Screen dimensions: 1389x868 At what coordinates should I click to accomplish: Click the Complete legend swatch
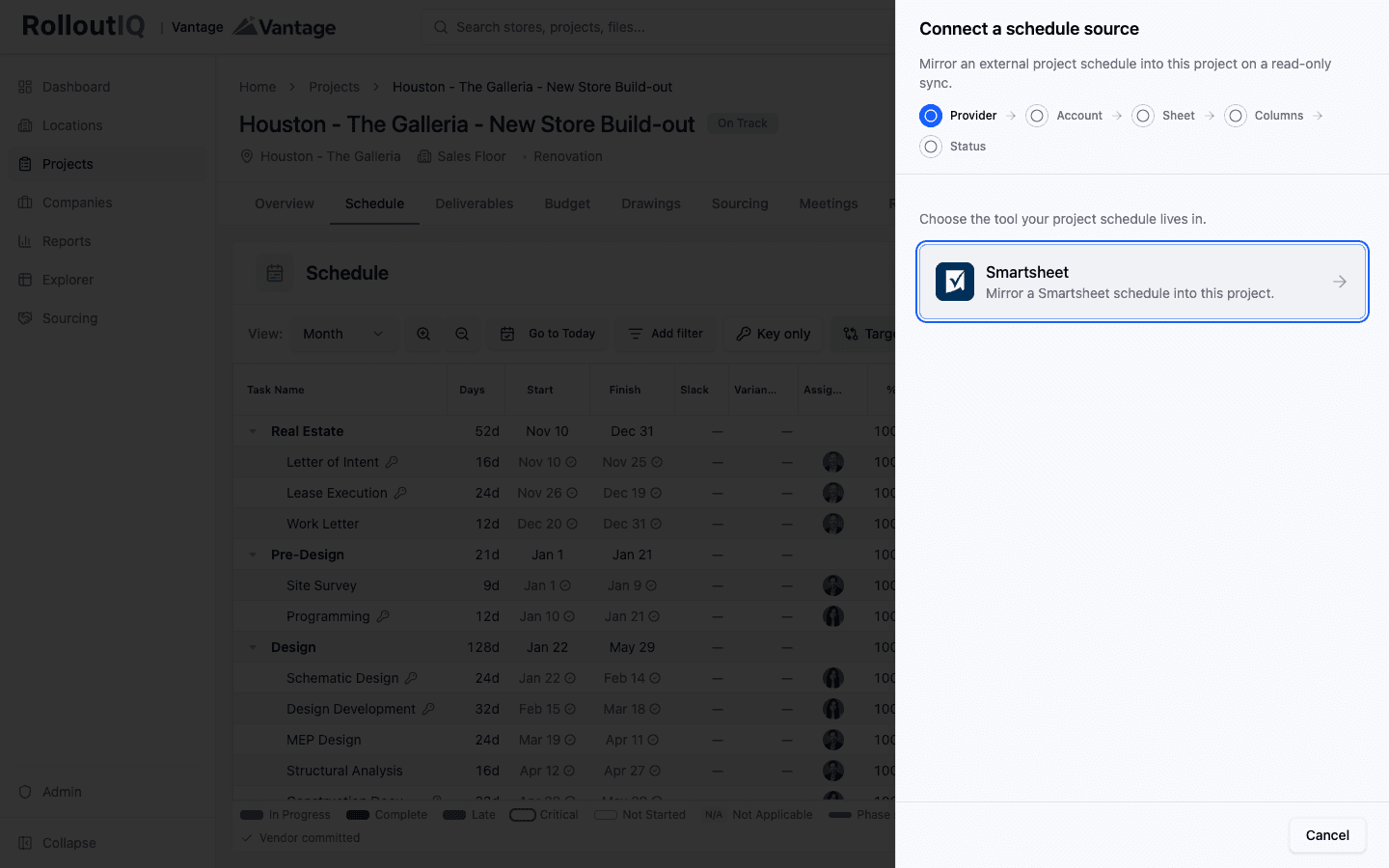click(x=358, y=815)
